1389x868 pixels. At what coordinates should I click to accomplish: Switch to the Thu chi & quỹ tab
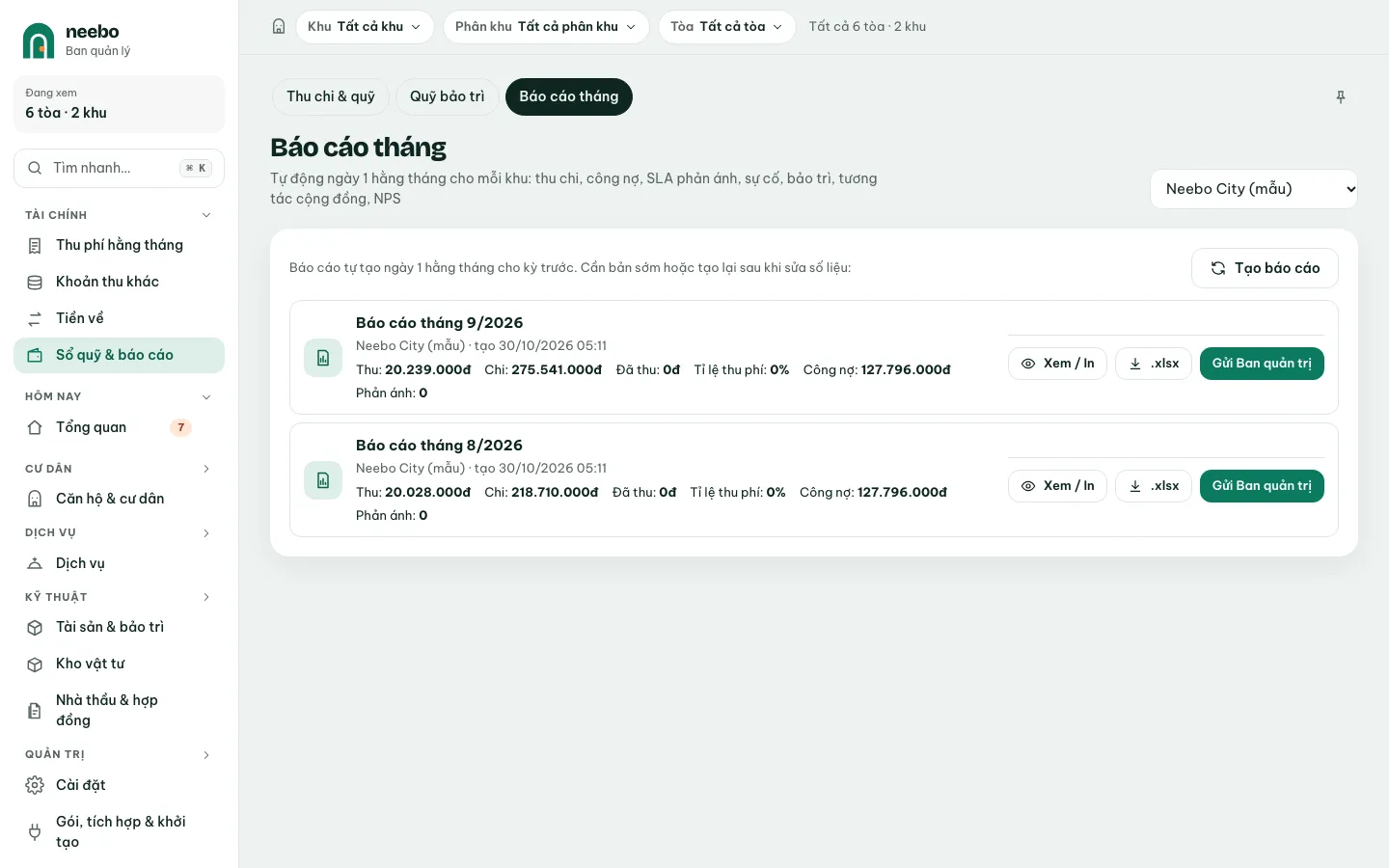click(x=331, y=96)
